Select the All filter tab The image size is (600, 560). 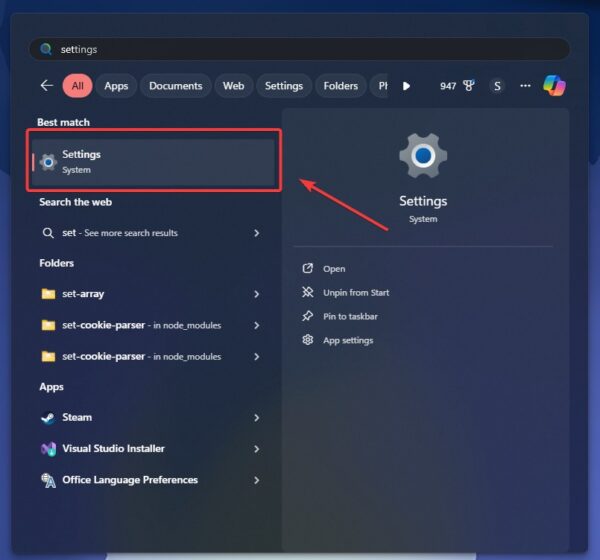click(x=77, y=86)
